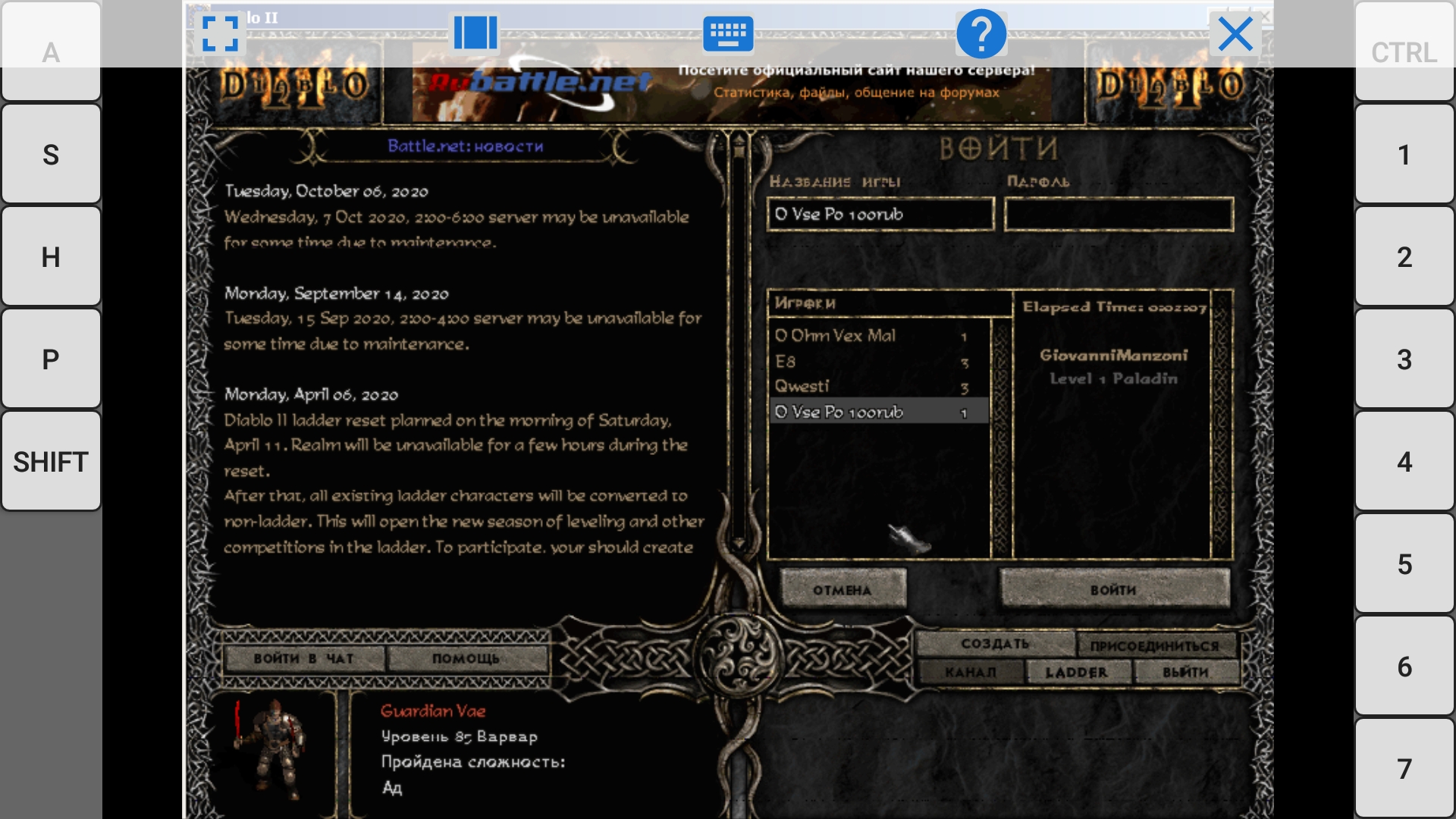
Task: Click the password input field
Action: pos(1119,215)
